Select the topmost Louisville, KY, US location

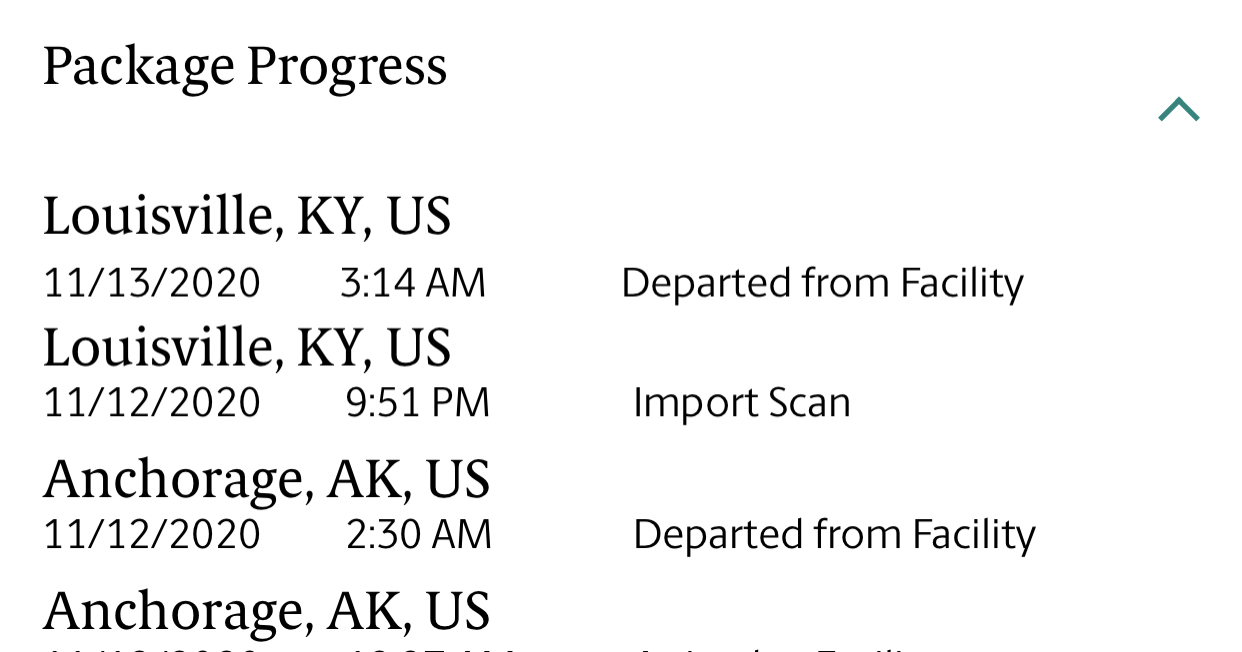click(247, 215)
